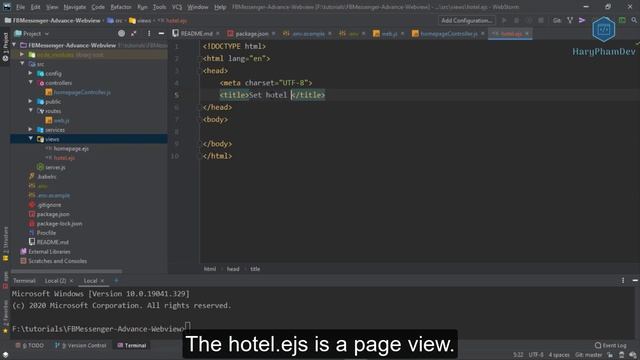
Task: Expand the node_modules folder
Action: tap(22, 54)
